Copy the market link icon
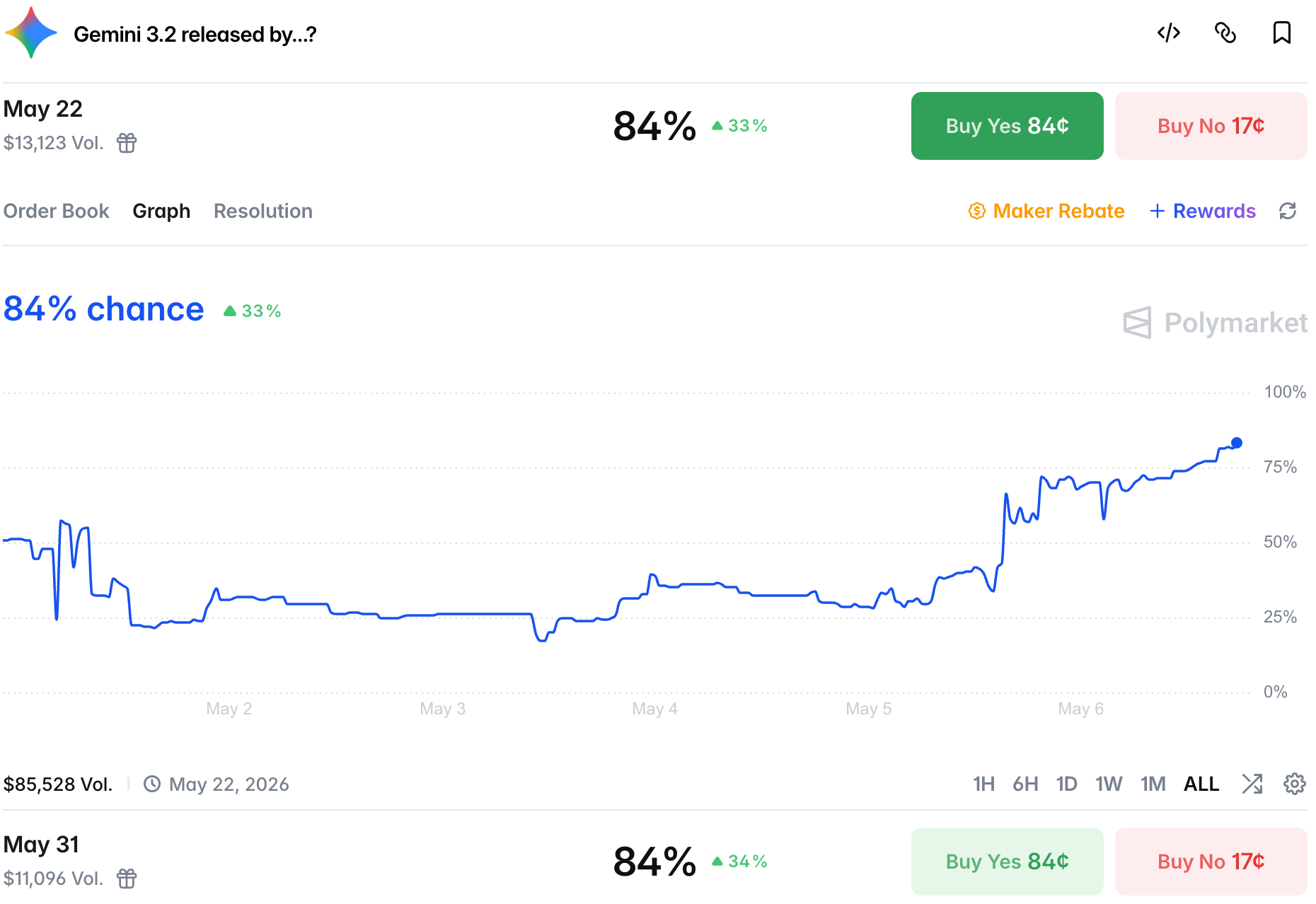Image resolution: width=1316 pixels, height=904 pixels. [x=1225, y=33]
